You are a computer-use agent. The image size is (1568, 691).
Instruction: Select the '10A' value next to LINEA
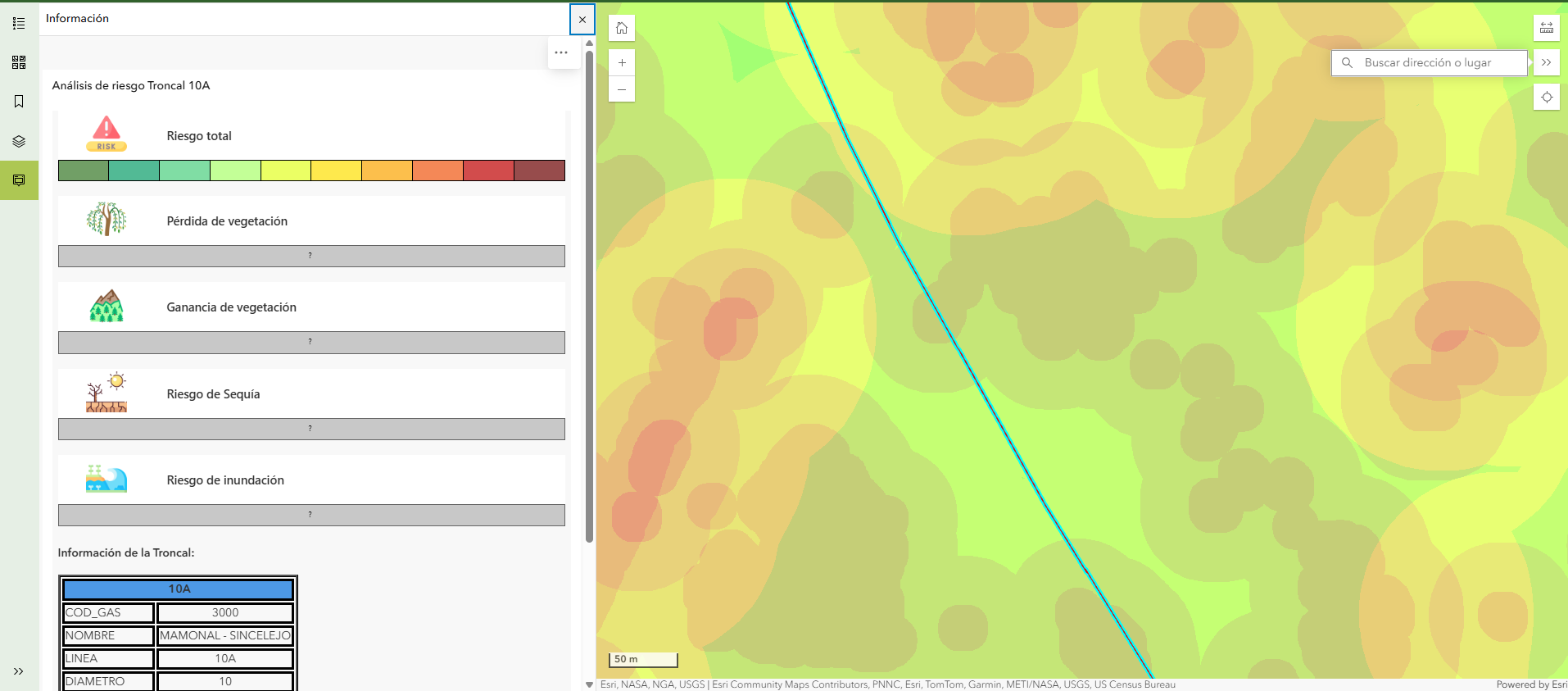pyautogui.click(x=225, y=658)
